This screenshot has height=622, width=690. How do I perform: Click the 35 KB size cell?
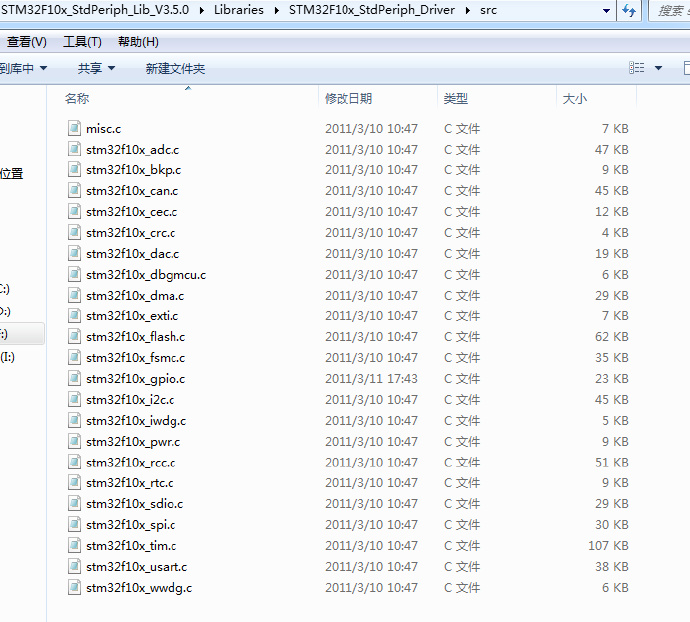pyautogui.click(x=612, y=357)
